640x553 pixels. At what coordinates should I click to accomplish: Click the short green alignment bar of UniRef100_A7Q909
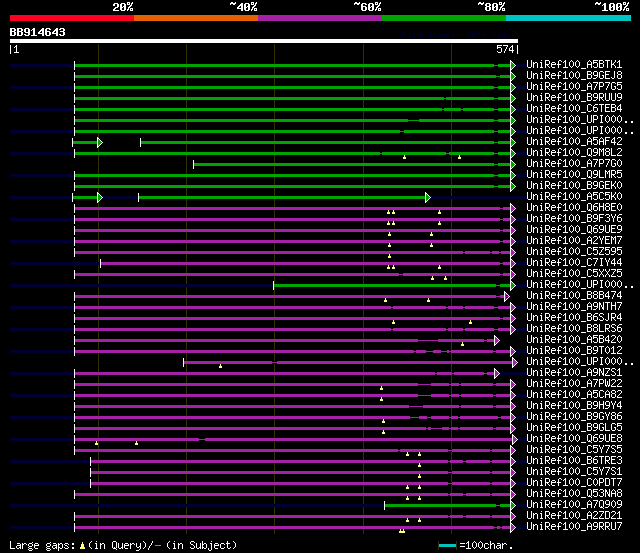point(450,506)
